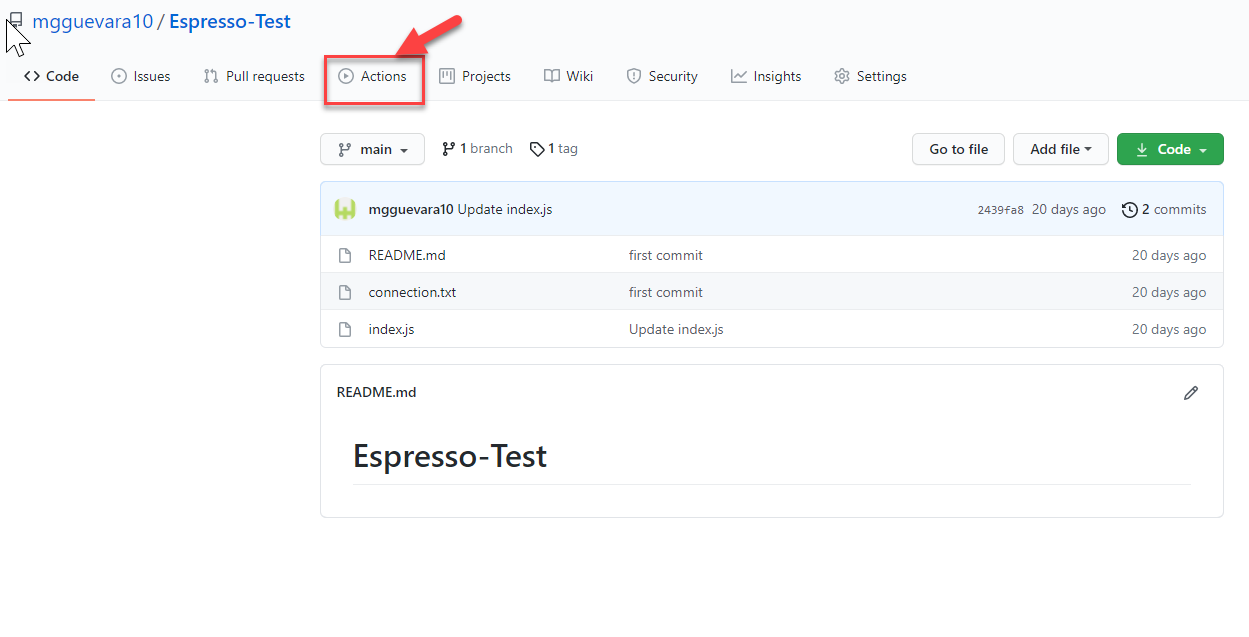Open first commit message for connection.txt
Image resolution: width=1249 pixels, height=637 pixels.
666,292
